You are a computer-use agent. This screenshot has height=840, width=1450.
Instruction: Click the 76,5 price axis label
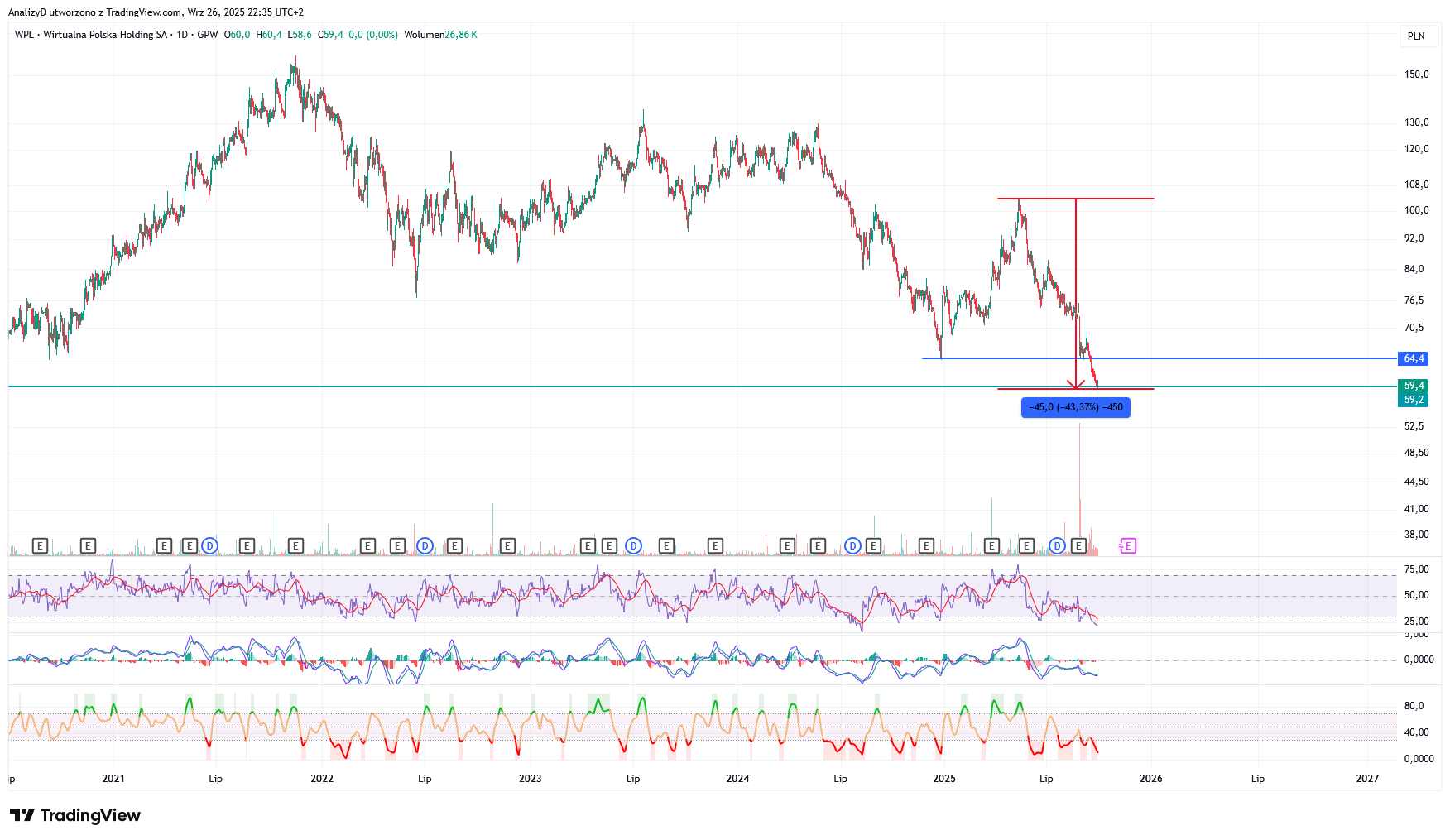click(1414, 300)
